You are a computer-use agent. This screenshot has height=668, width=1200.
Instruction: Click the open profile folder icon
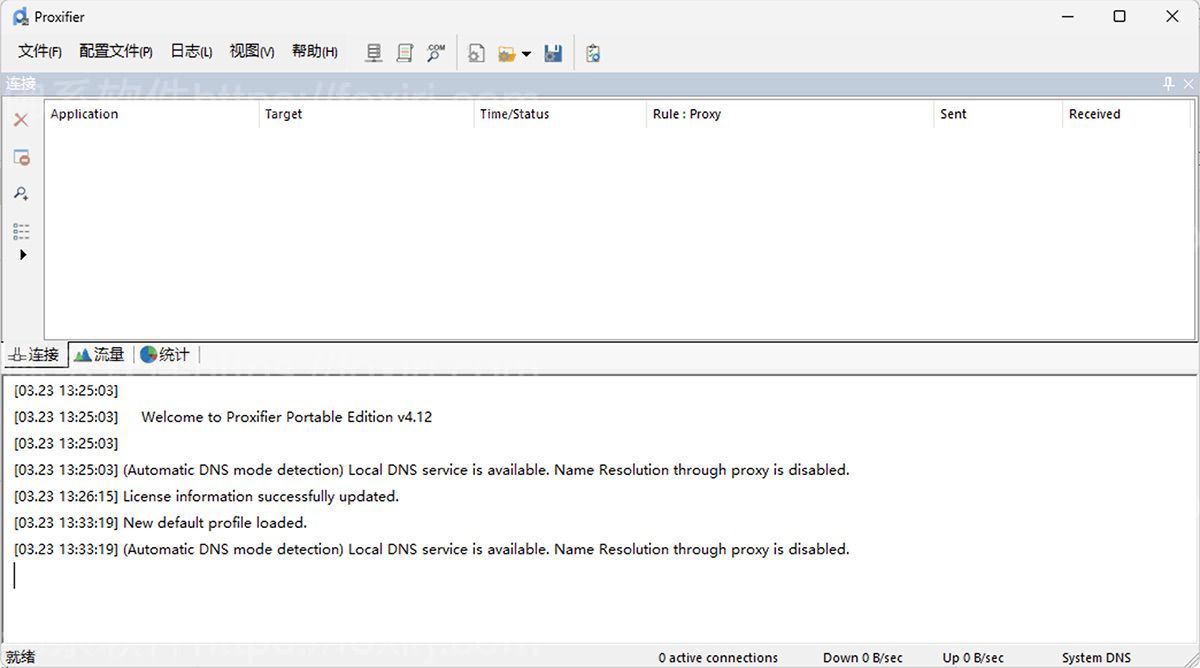507,53
